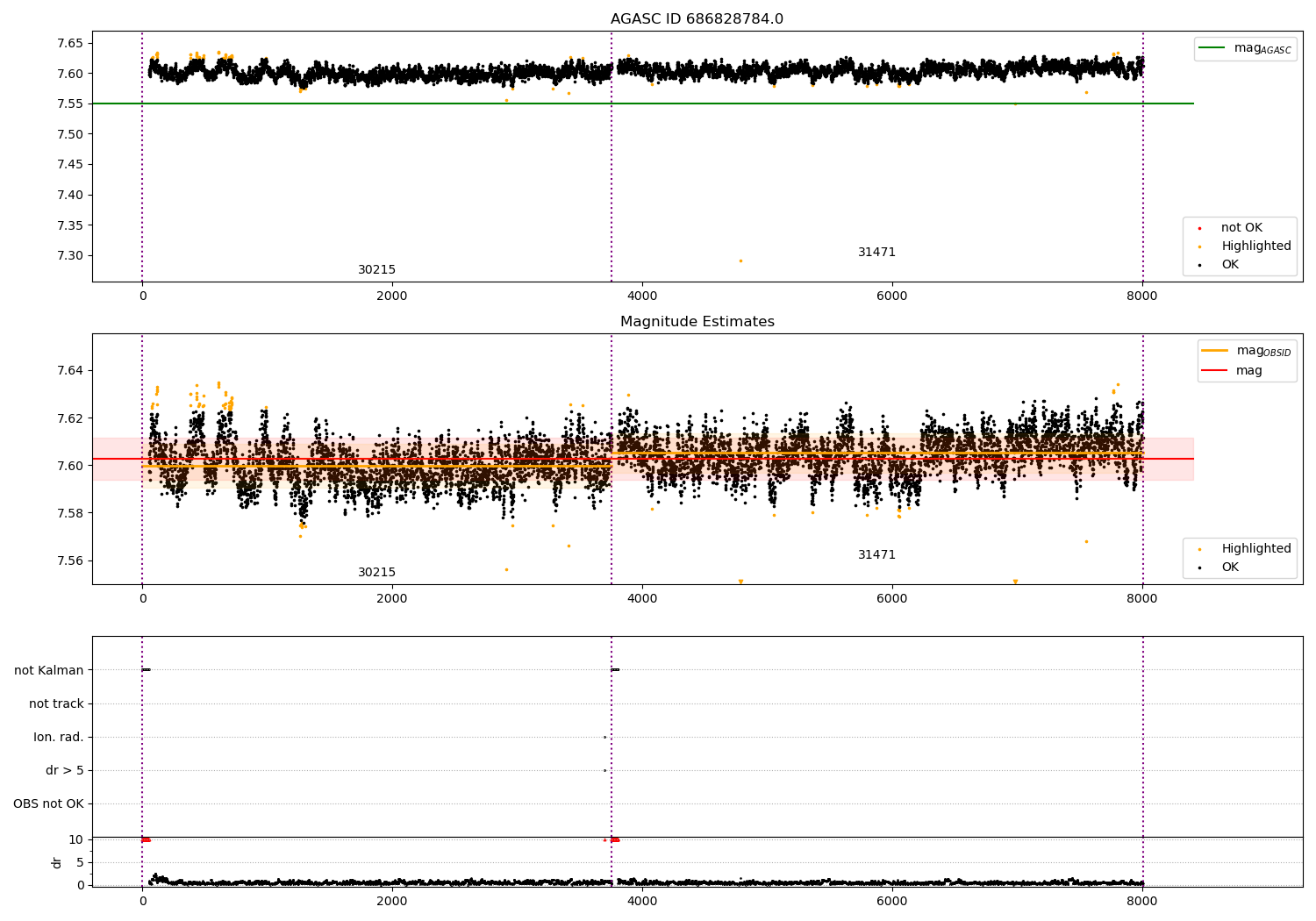This screenshot has width=1316, height=921.
Task: Click the 'dr > 5' axis label
Action: 65,770
